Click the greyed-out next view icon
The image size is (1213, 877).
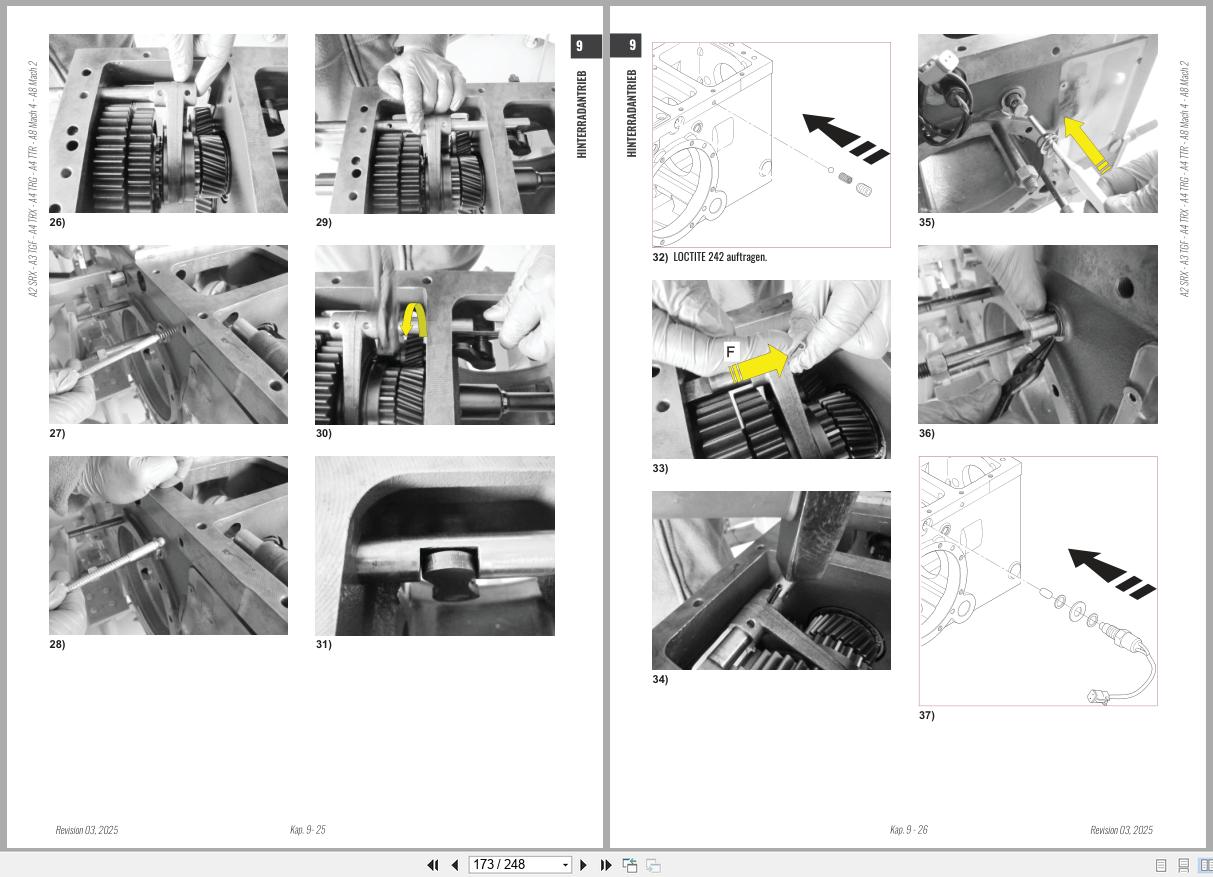pos(653,865)
